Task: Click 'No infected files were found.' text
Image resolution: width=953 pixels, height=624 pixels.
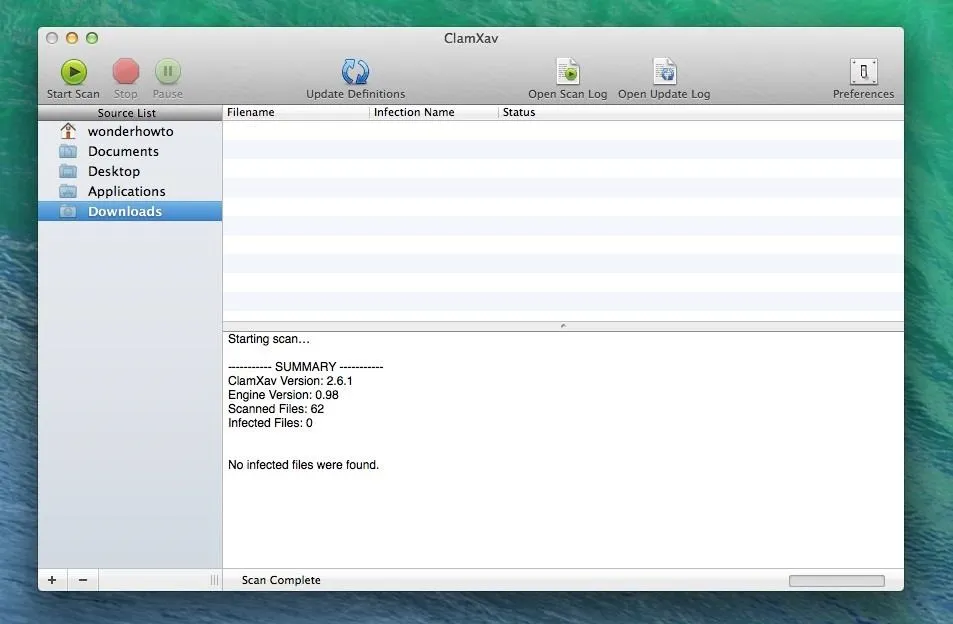Action: pyautogui.click(x=303, y=465)
